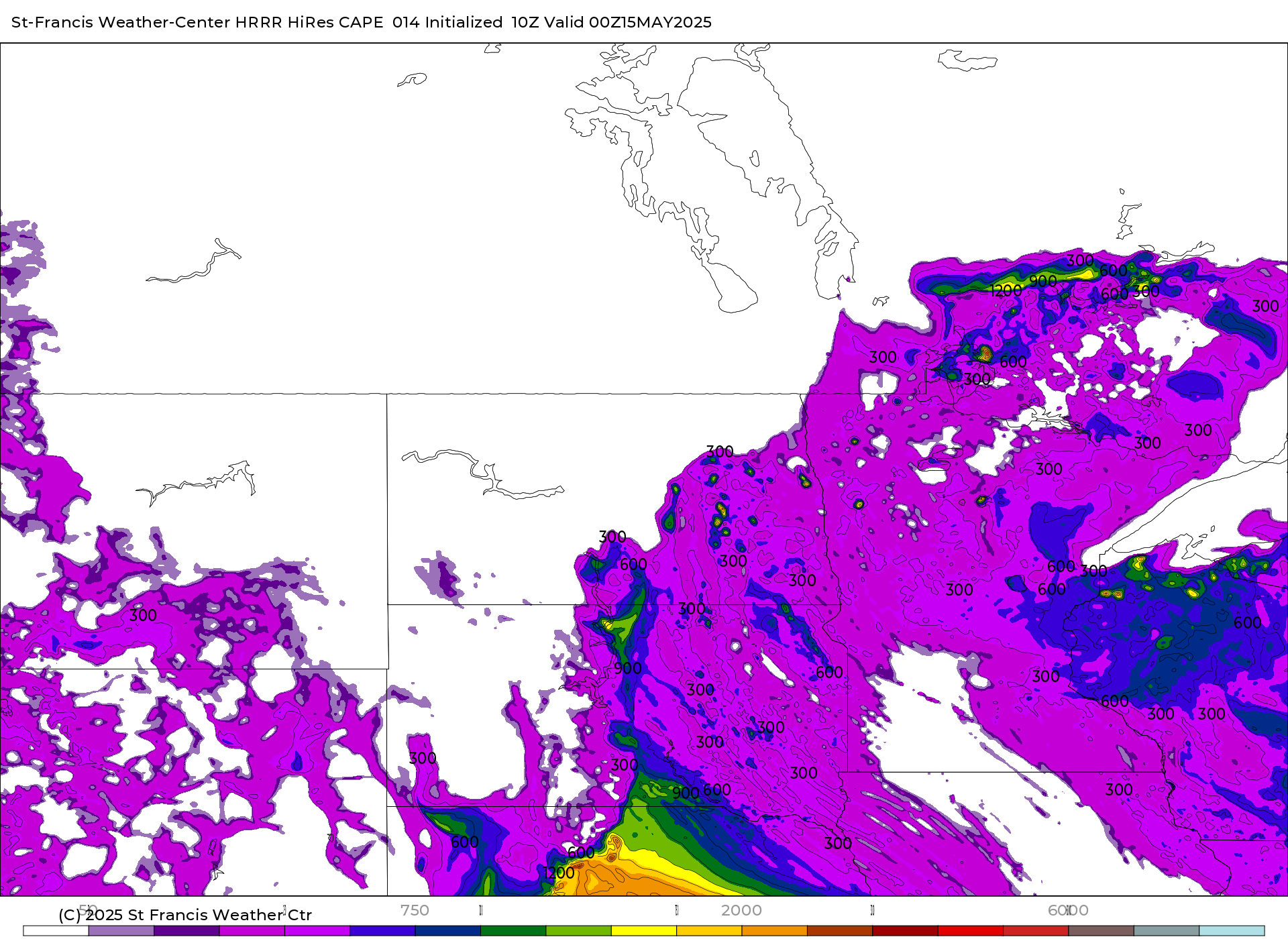This screenshot has height=939, width=1288.
Task: Select the lime green swatch in the color bar
Action: pyautogui.click(x=578, y=931)
